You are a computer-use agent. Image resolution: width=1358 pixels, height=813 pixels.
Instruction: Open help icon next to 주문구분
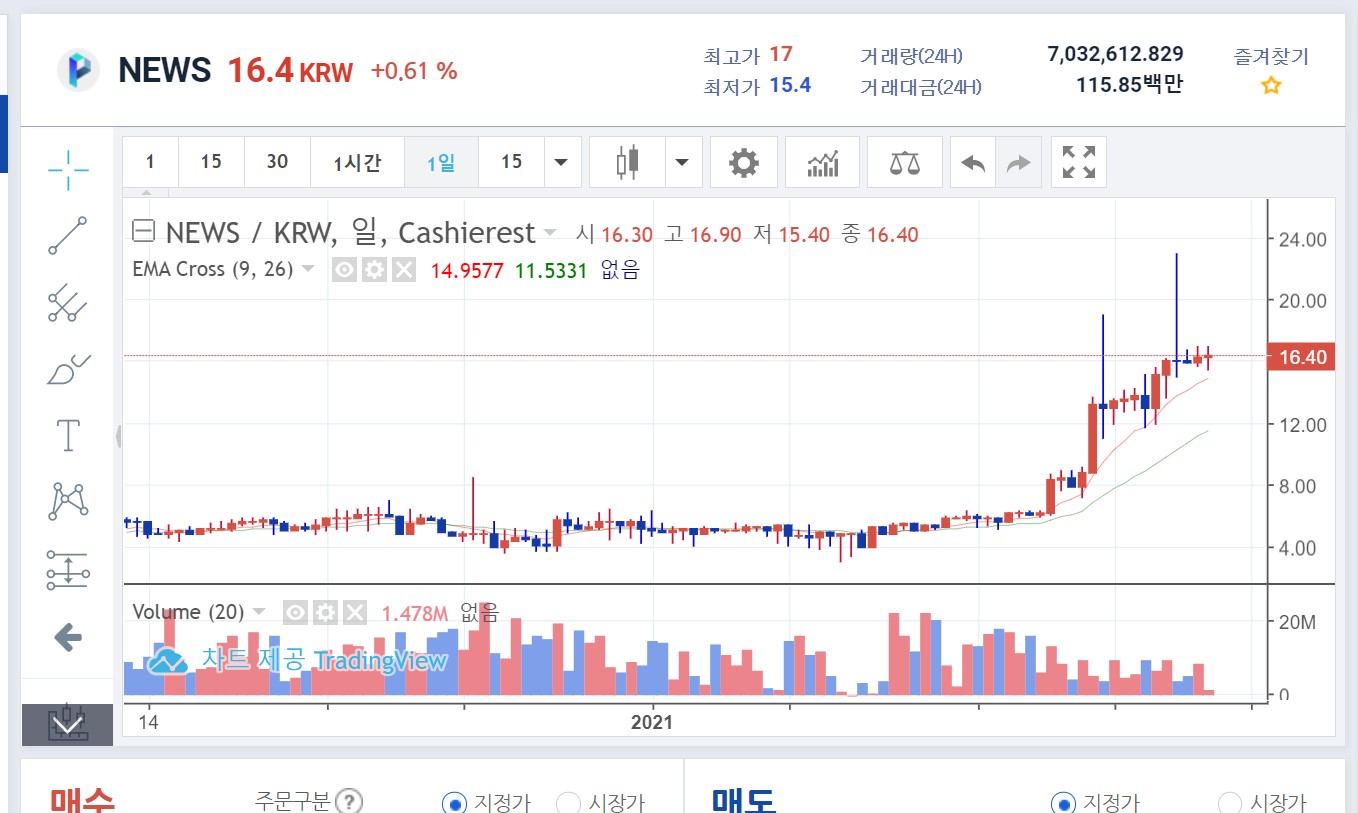[x=349, y=801]
